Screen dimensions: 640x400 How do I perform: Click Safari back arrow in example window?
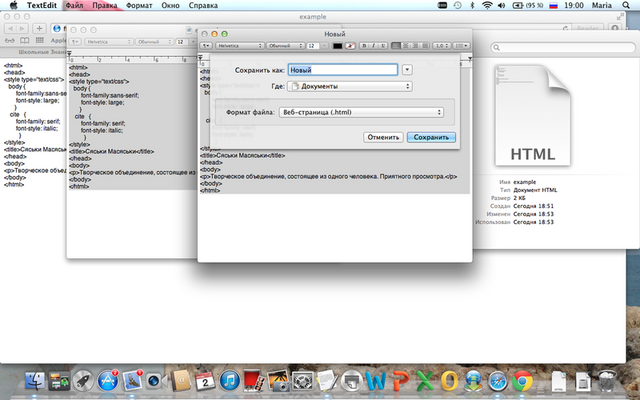pos(11,28)
